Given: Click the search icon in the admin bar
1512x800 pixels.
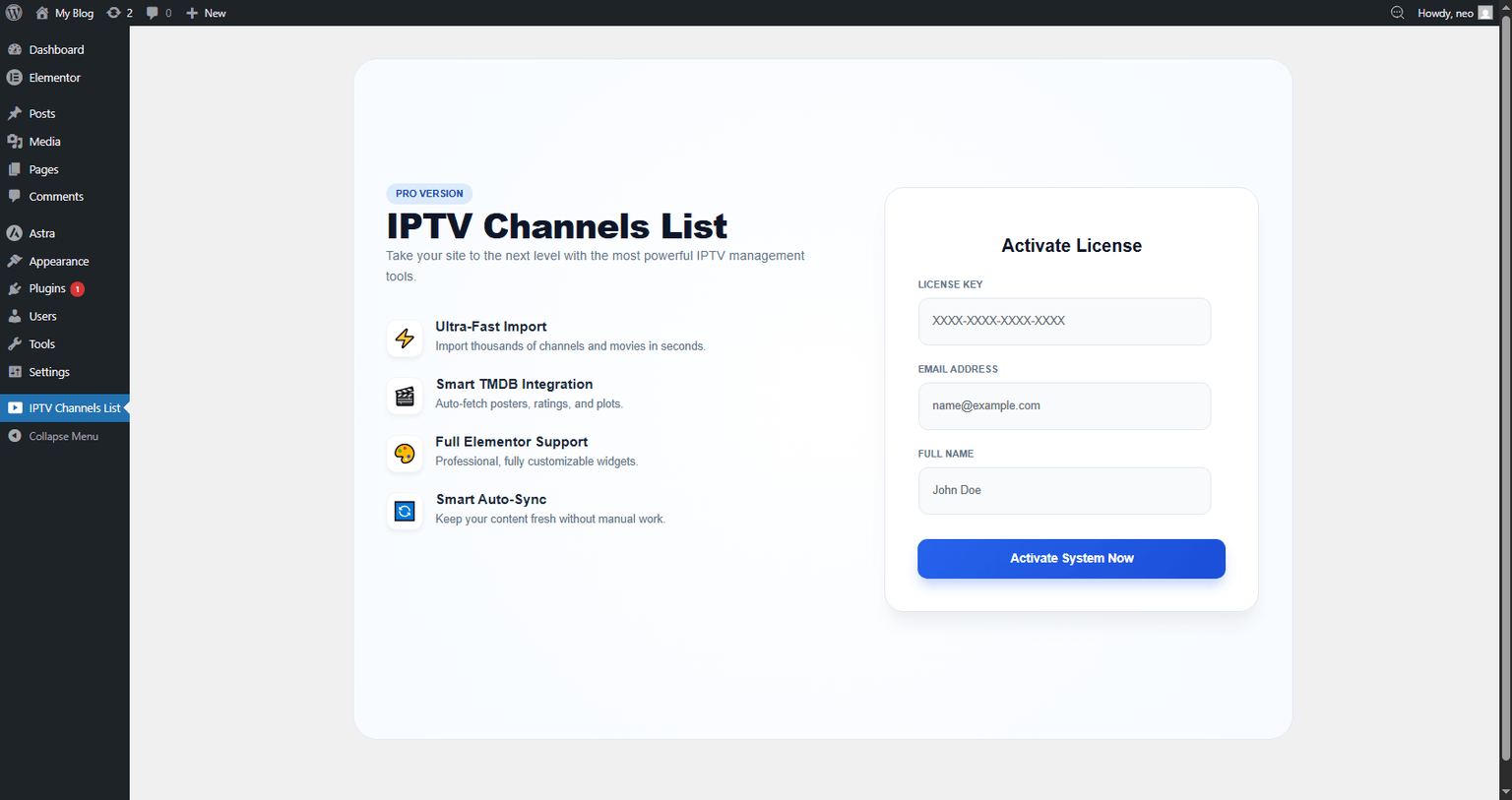Looking at the screenshot, I should pyautogui.click(x=1397, y=13).
